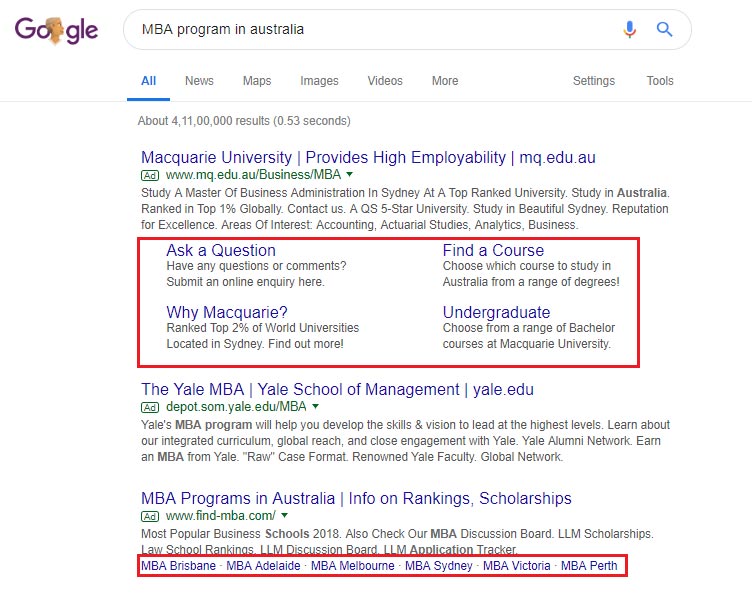Click text 'Located in Sydney. Find out more!'
Image resolution: width=752 pixels, height=595 pixels.
[x=255, y=344]
